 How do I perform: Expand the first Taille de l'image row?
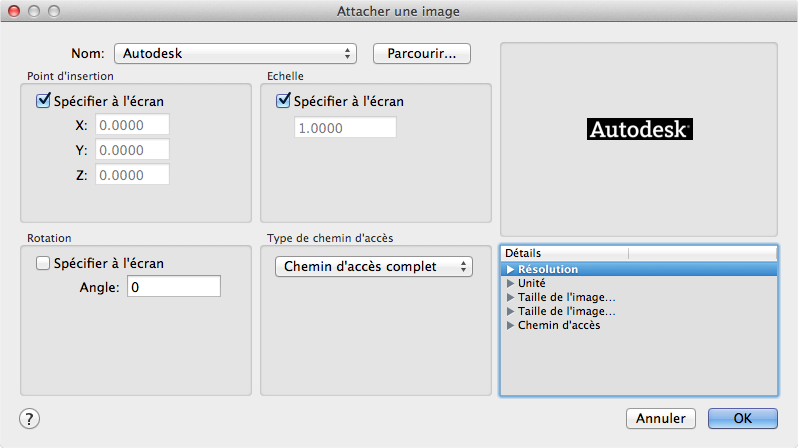click(511, 297)
